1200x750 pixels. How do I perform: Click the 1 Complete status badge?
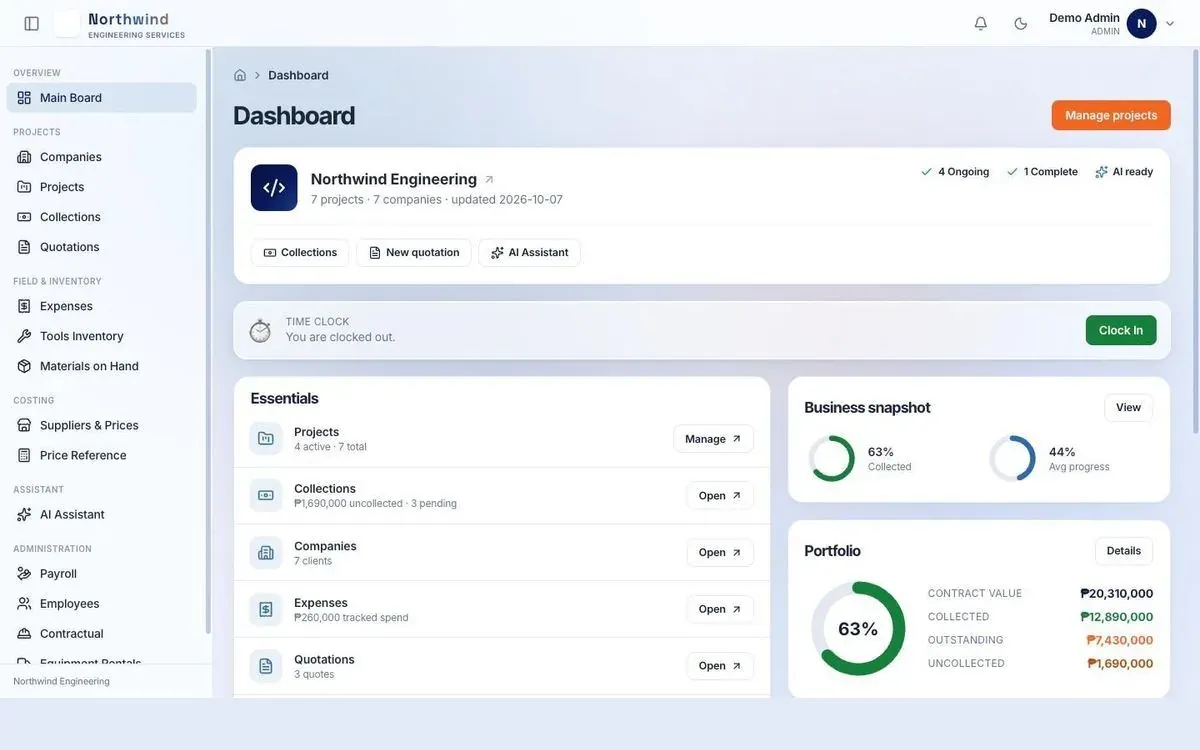point(1042,172)
